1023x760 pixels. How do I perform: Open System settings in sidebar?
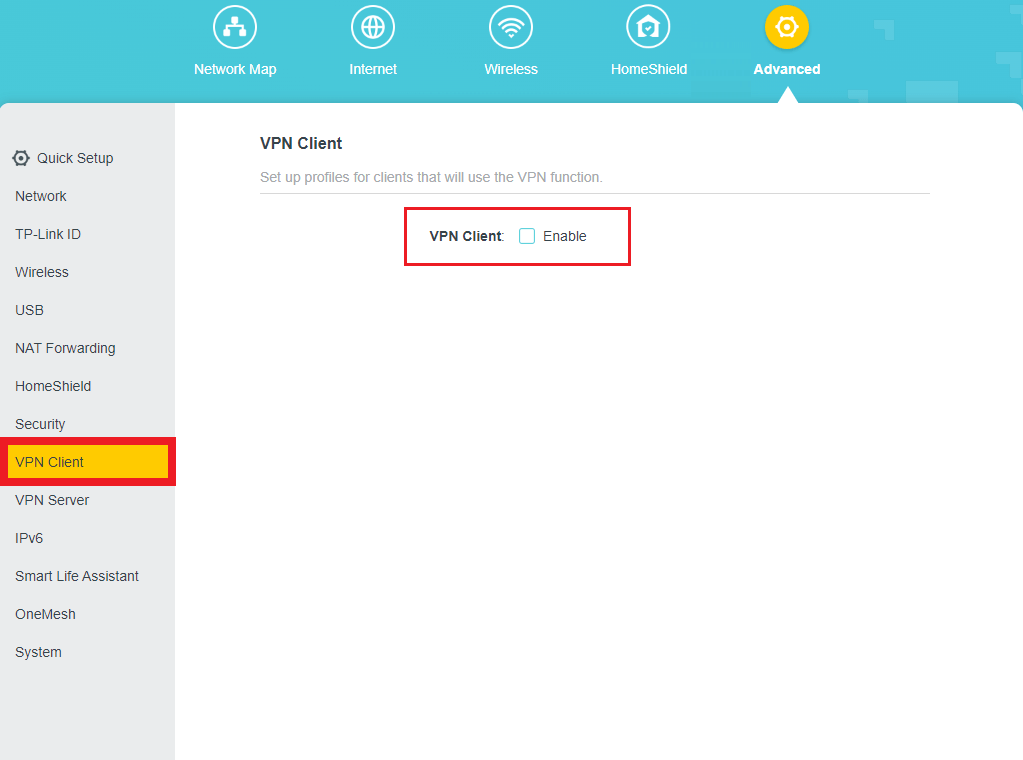pos(38,652)
